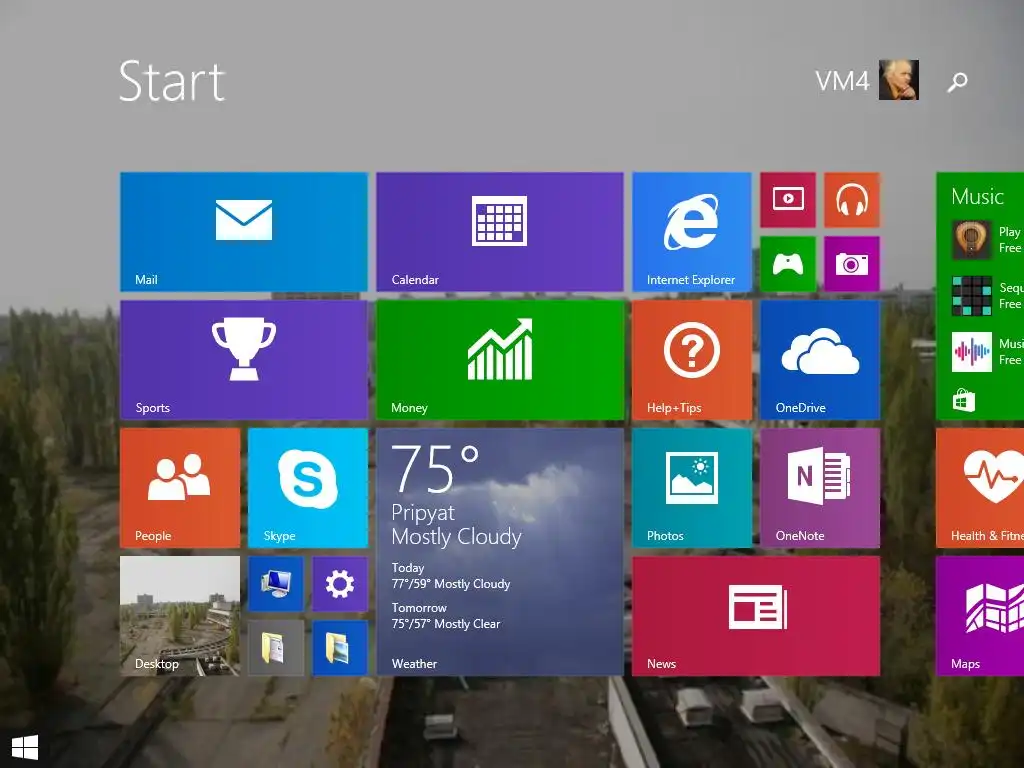Open the Camera small tile
1024x768 pixels.
click(x=852, y=264)
